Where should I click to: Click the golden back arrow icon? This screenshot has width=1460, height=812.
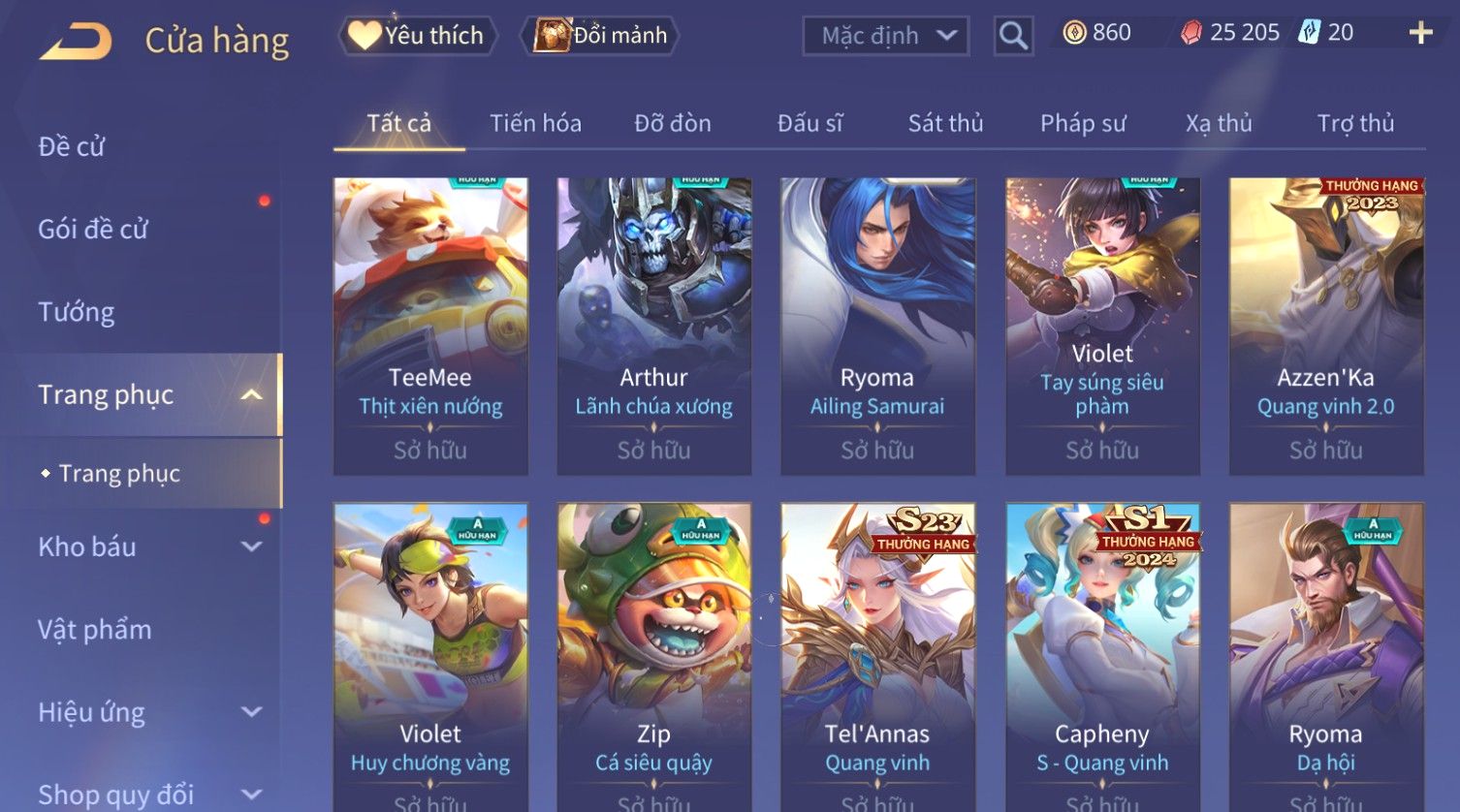[x=76, y=42]
